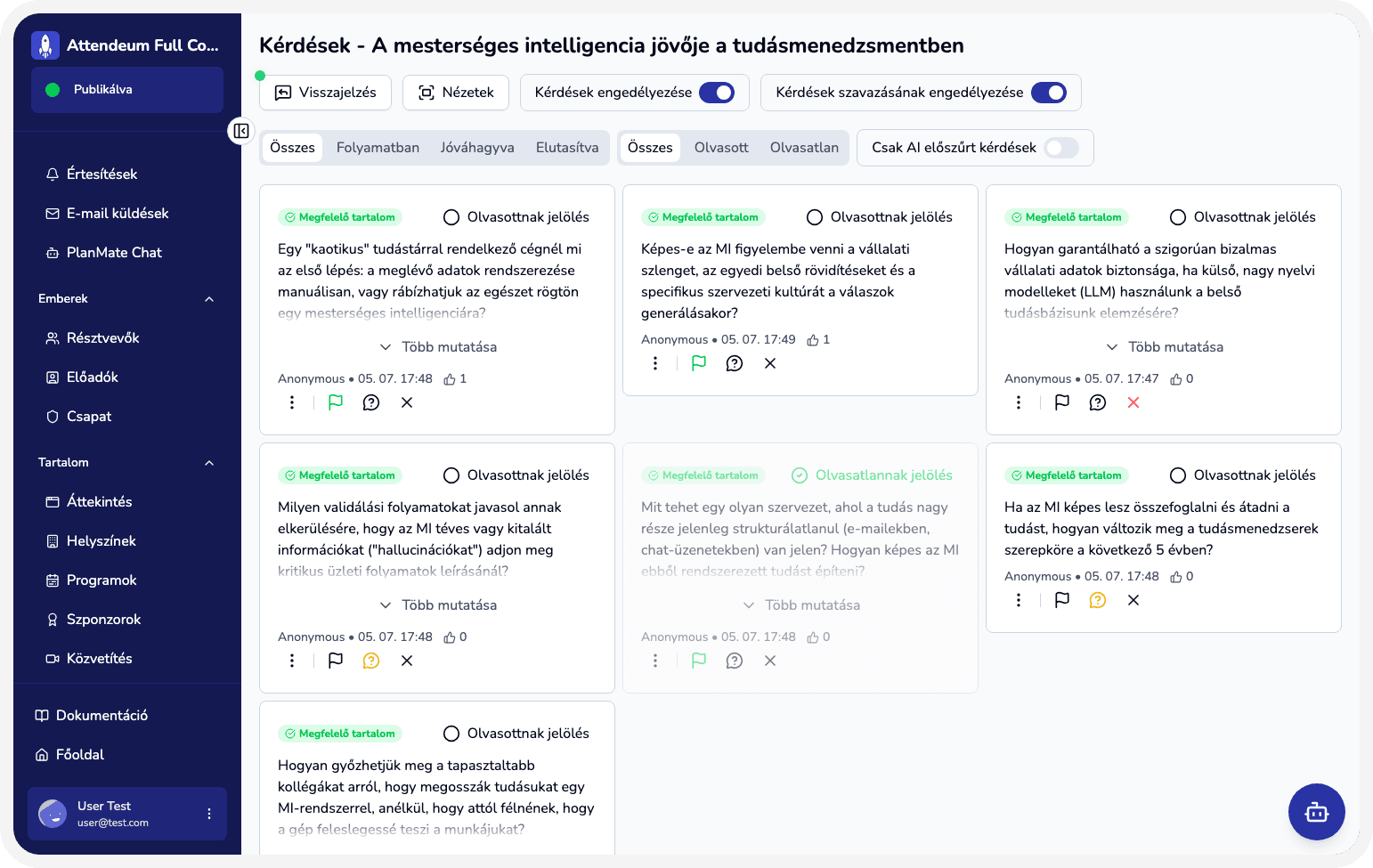Click Olvasatlannak jelölés on faded card

point(873,475)
